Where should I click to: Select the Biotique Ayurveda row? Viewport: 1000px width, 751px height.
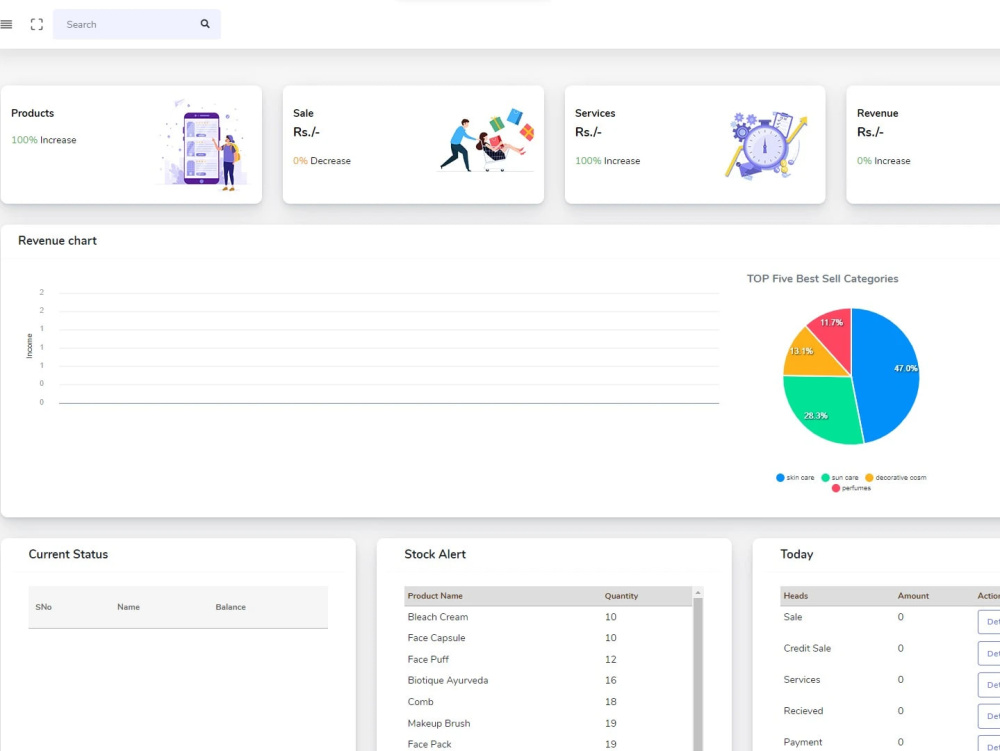coord(548,680)
